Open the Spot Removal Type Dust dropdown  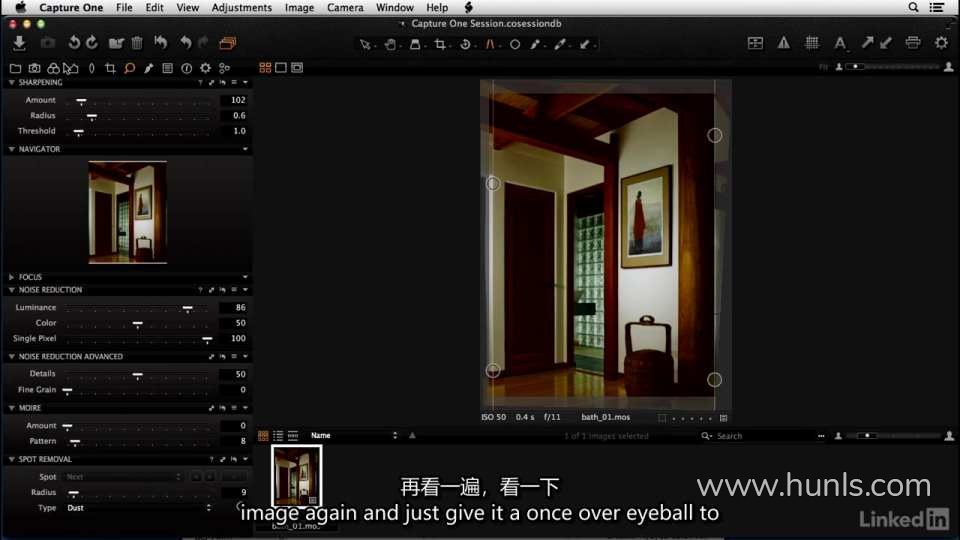(x=139, y=508)
